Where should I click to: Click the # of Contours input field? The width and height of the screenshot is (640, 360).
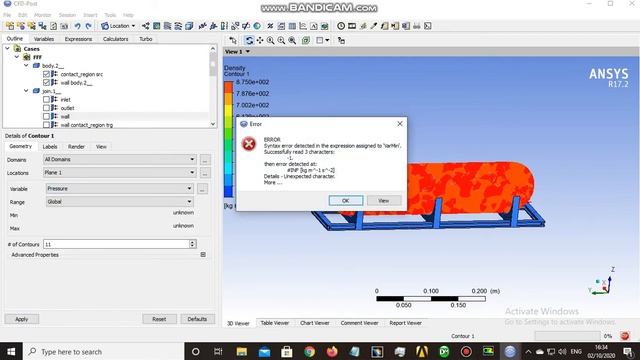(116, 244)
